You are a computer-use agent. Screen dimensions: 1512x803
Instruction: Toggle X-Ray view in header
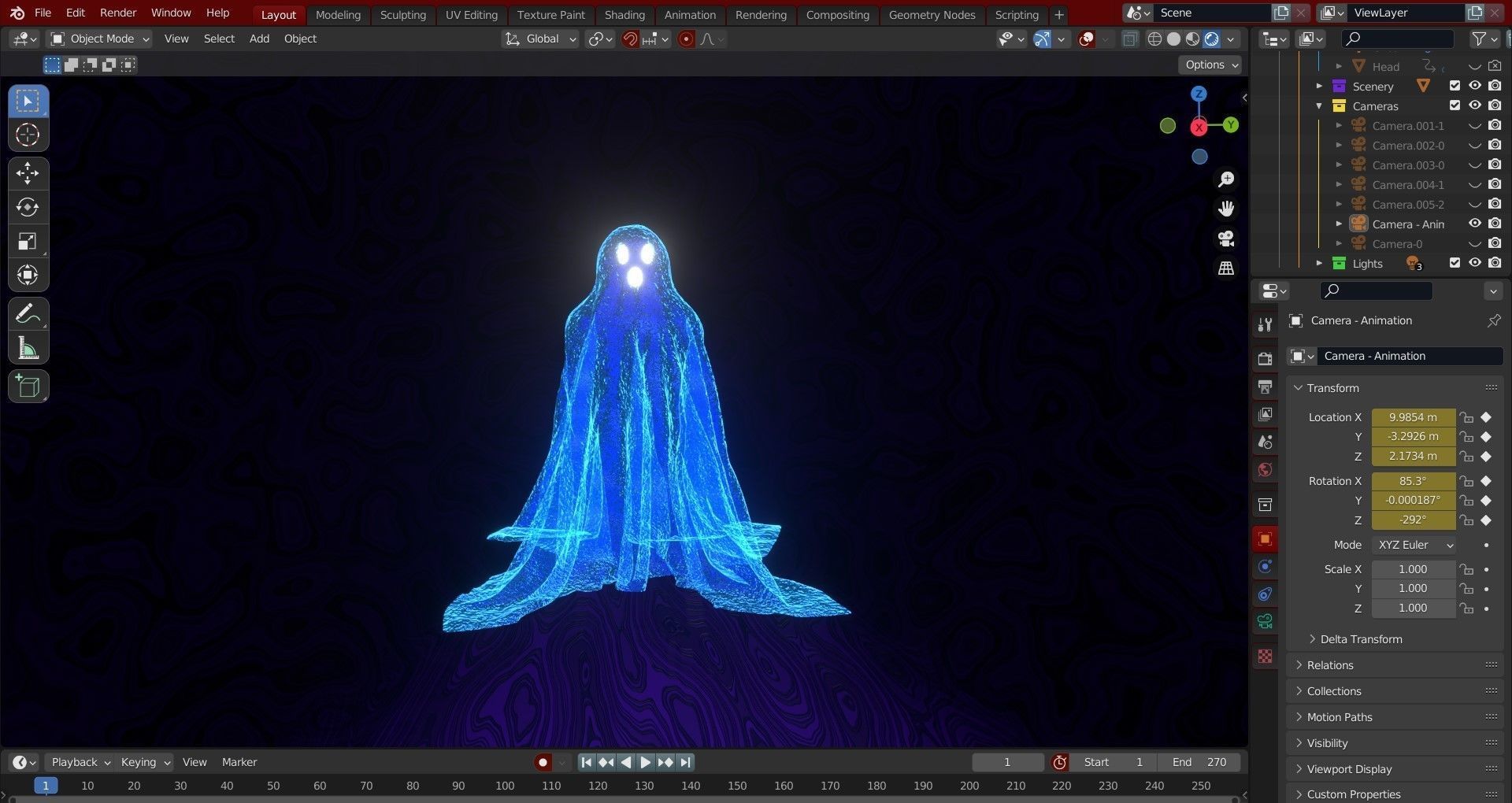1130,39
